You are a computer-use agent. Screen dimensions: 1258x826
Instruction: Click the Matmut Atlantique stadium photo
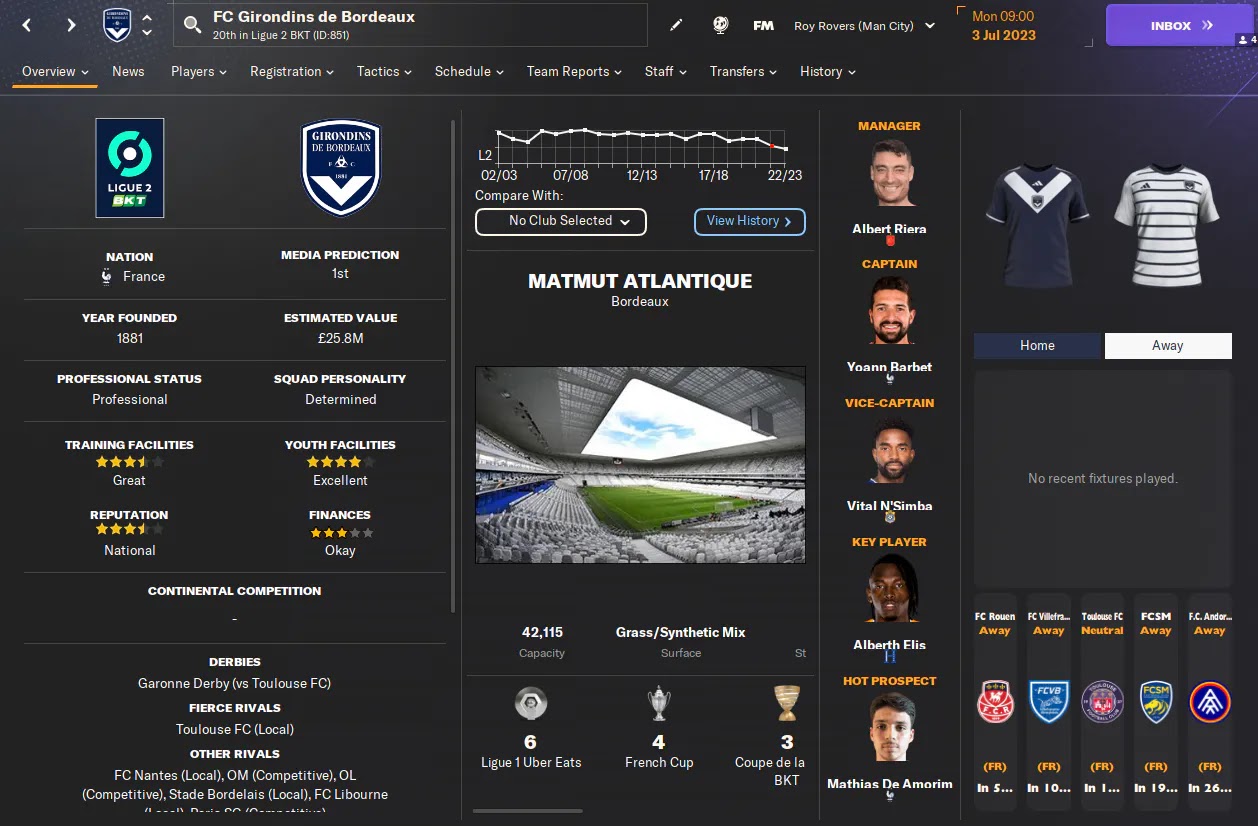(640, 464)
